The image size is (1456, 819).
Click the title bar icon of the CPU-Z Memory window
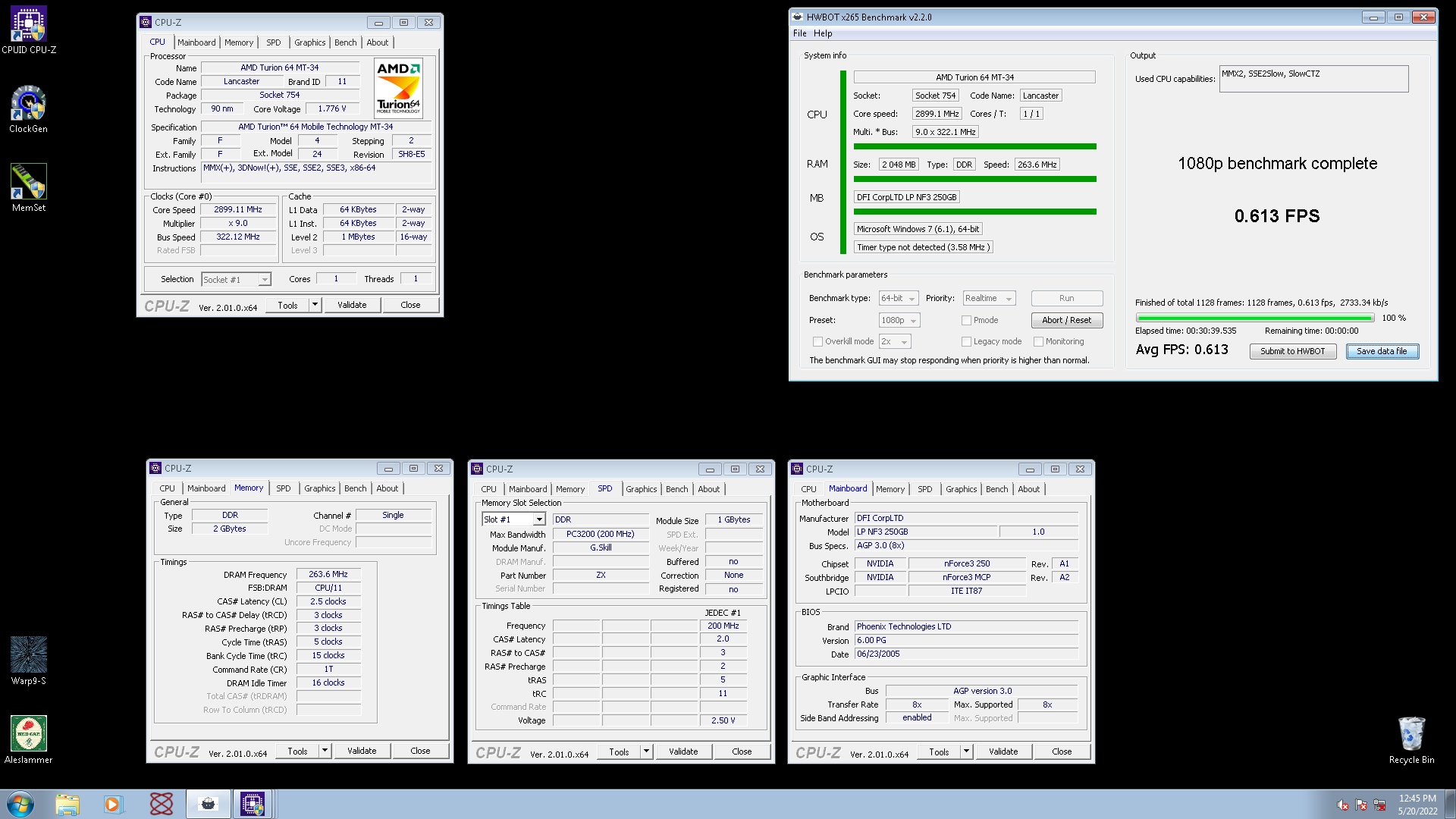click(x=155, y=468)
